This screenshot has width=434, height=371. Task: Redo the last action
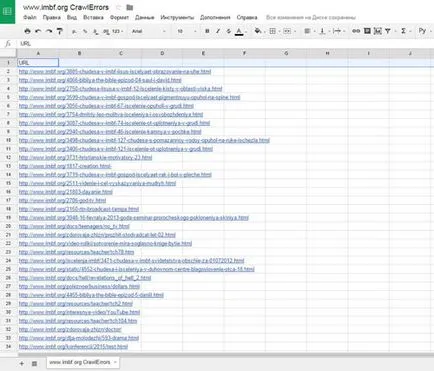click(x=49, y=31)
